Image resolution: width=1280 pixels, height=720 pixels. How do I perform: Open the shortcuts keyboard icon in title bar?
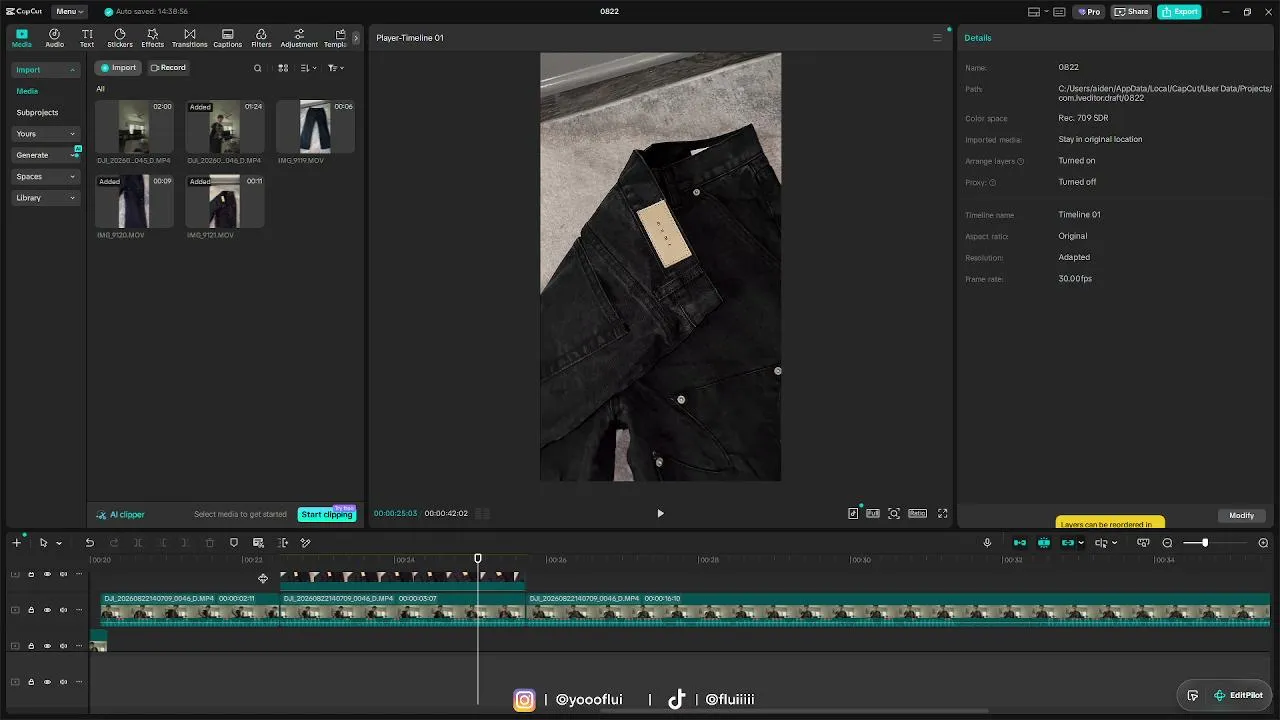tap(1059, 12)
